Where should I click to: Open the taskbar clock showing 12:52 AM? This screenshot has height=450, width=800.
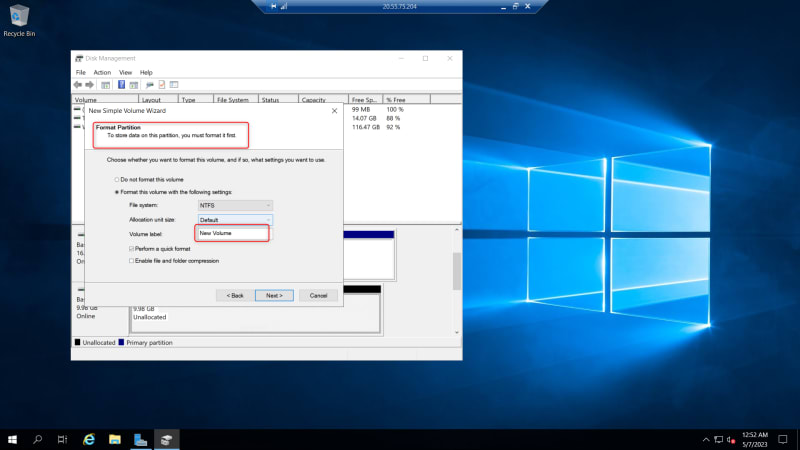click(x=755, y=439)
